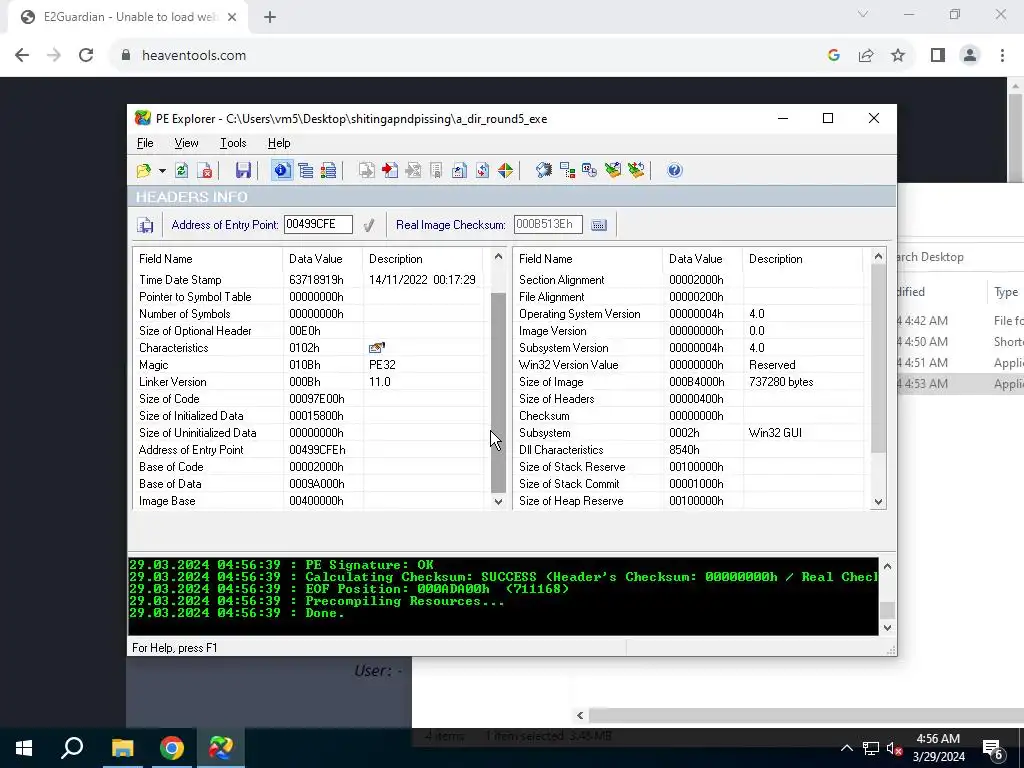Click the Time Date Stamp Adjuster icon

[590, 170]
